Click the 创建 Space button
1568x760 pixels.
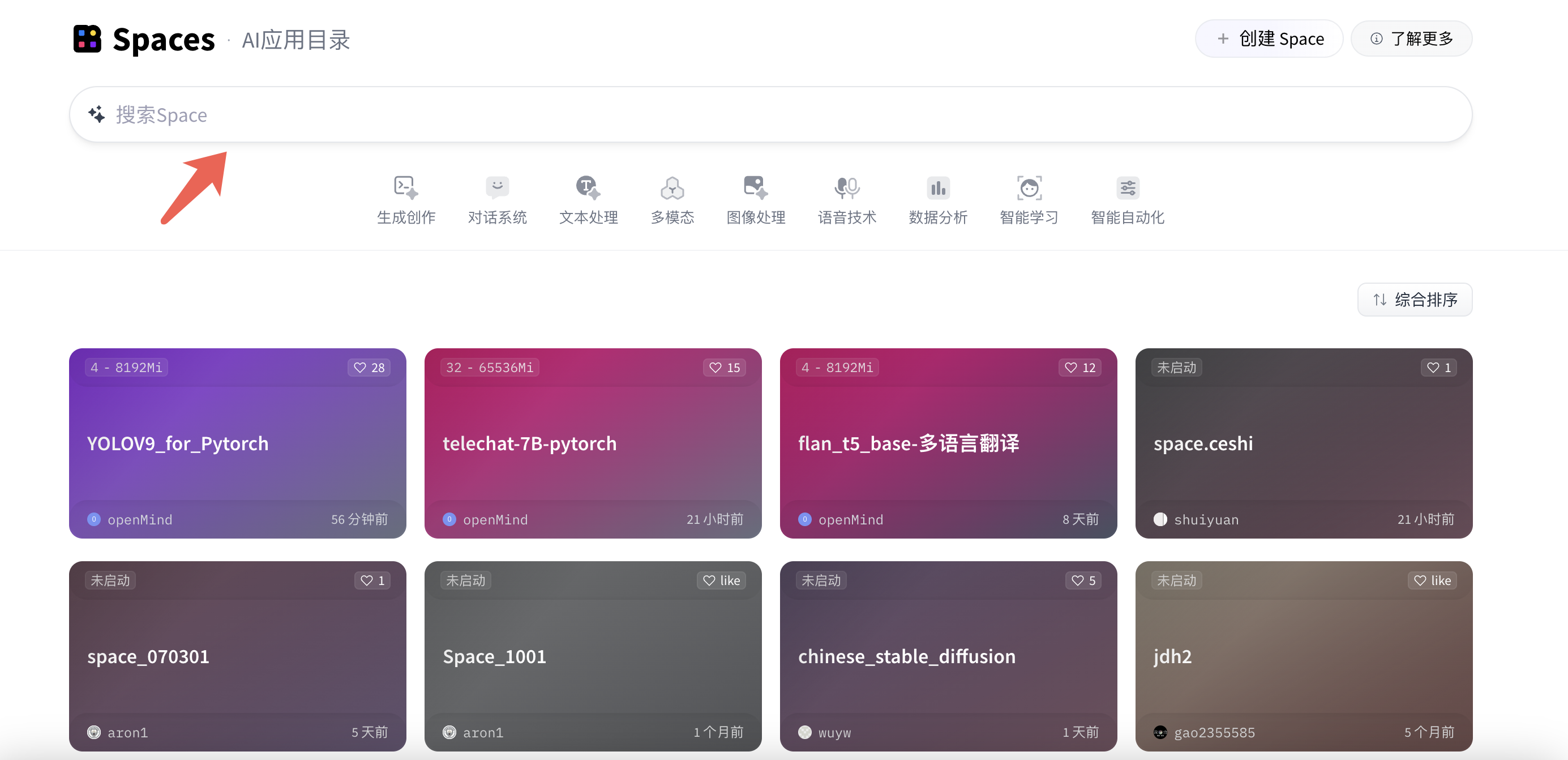tap(1269, 39)
